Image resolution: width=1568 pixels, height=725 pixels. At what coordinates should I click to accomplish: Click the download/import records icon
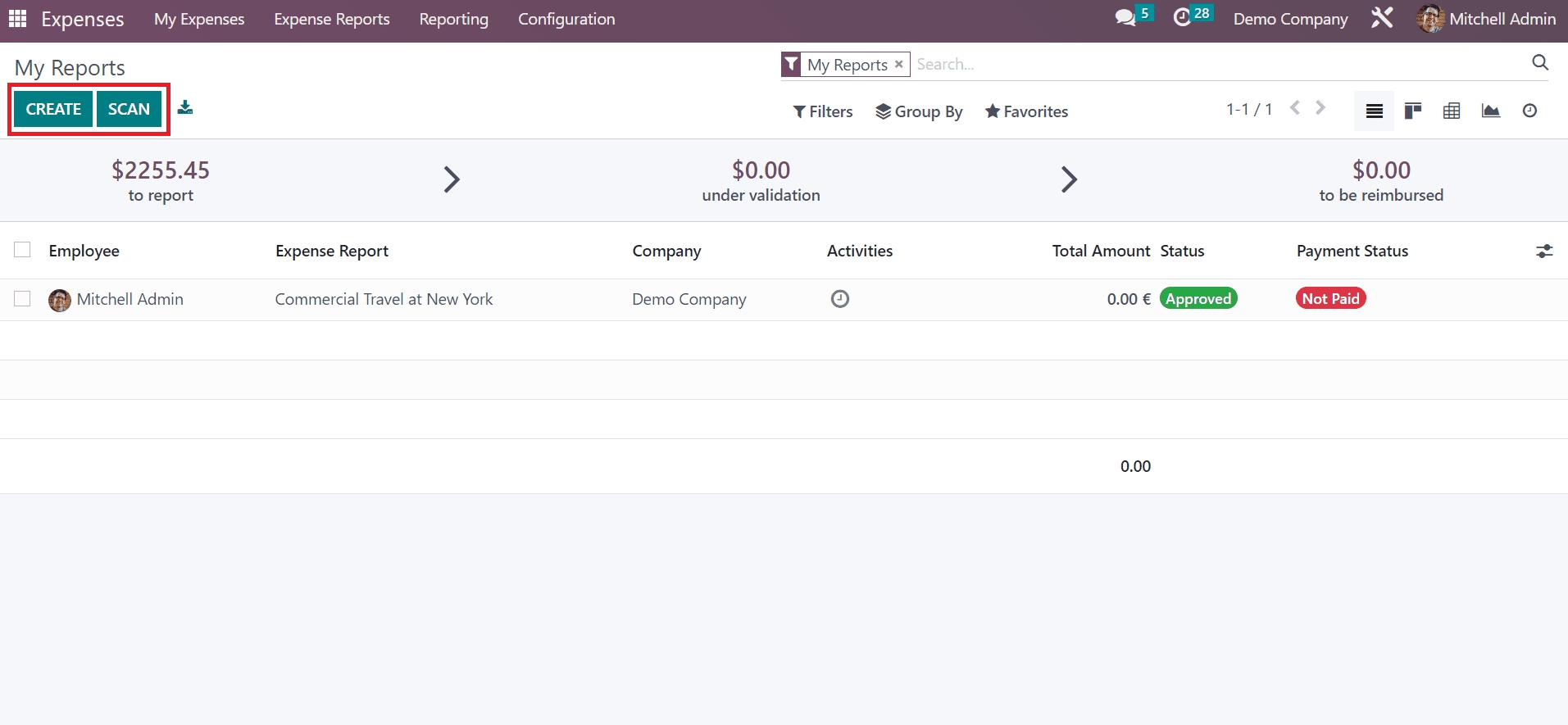185,107
